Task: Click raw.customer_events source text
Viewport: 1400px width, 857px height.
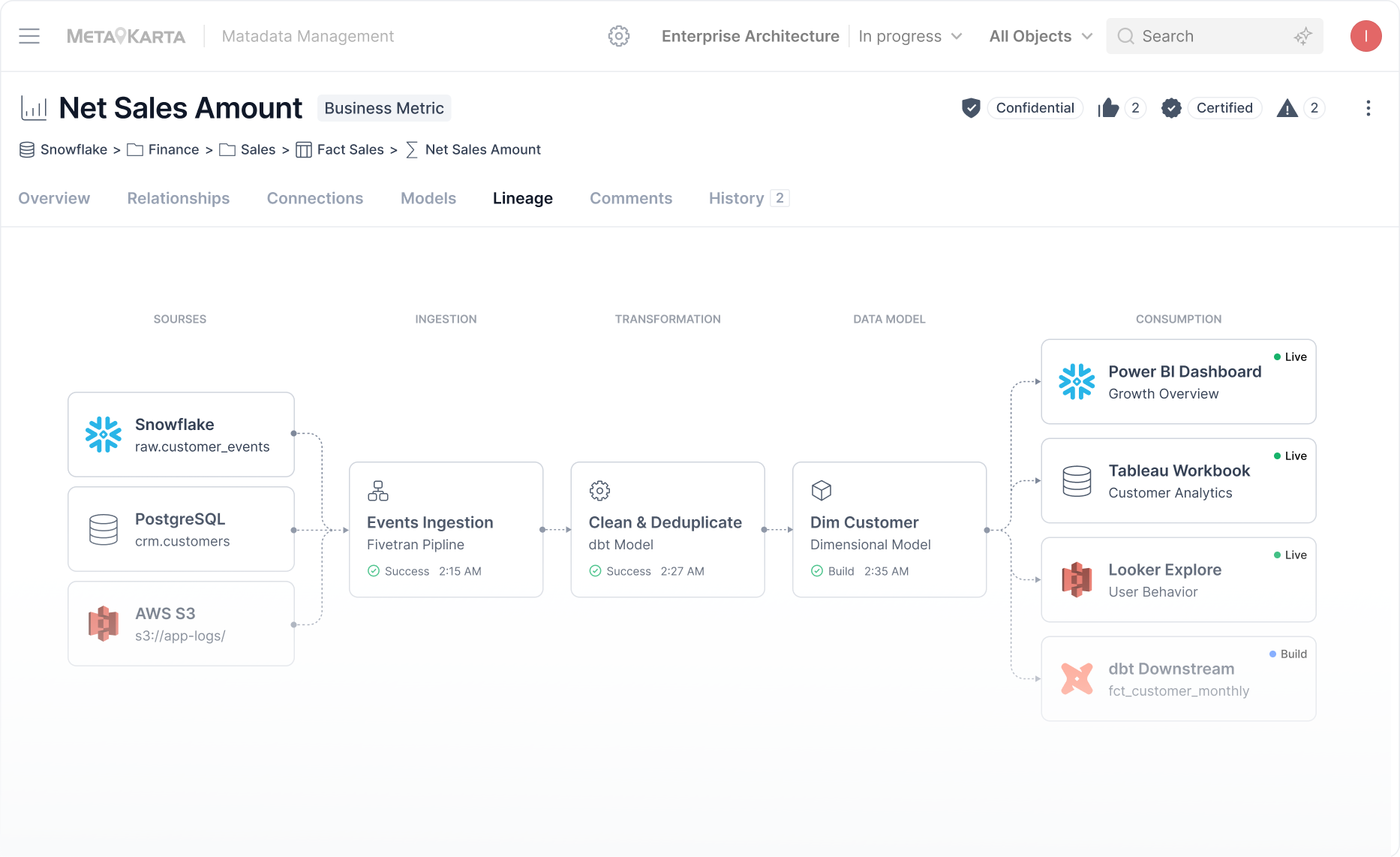Action: 203,447
